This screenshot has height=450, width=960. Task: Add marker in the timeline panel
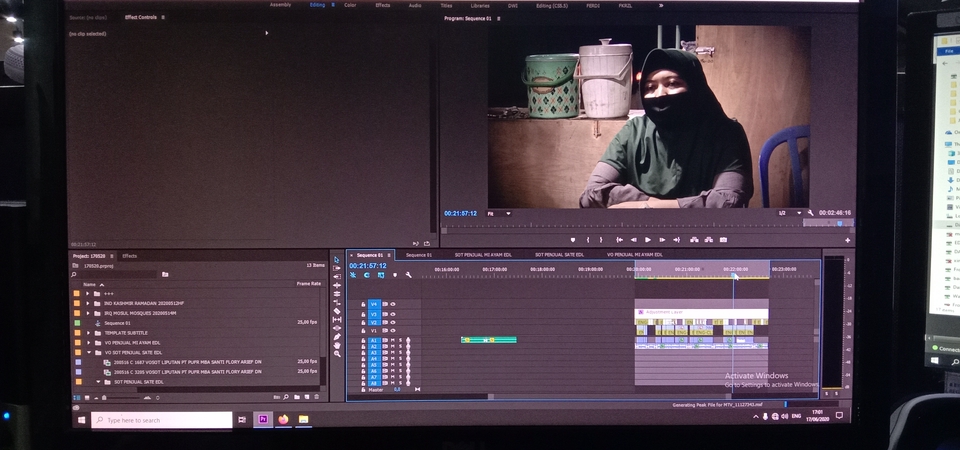click(x=395, y=276)
